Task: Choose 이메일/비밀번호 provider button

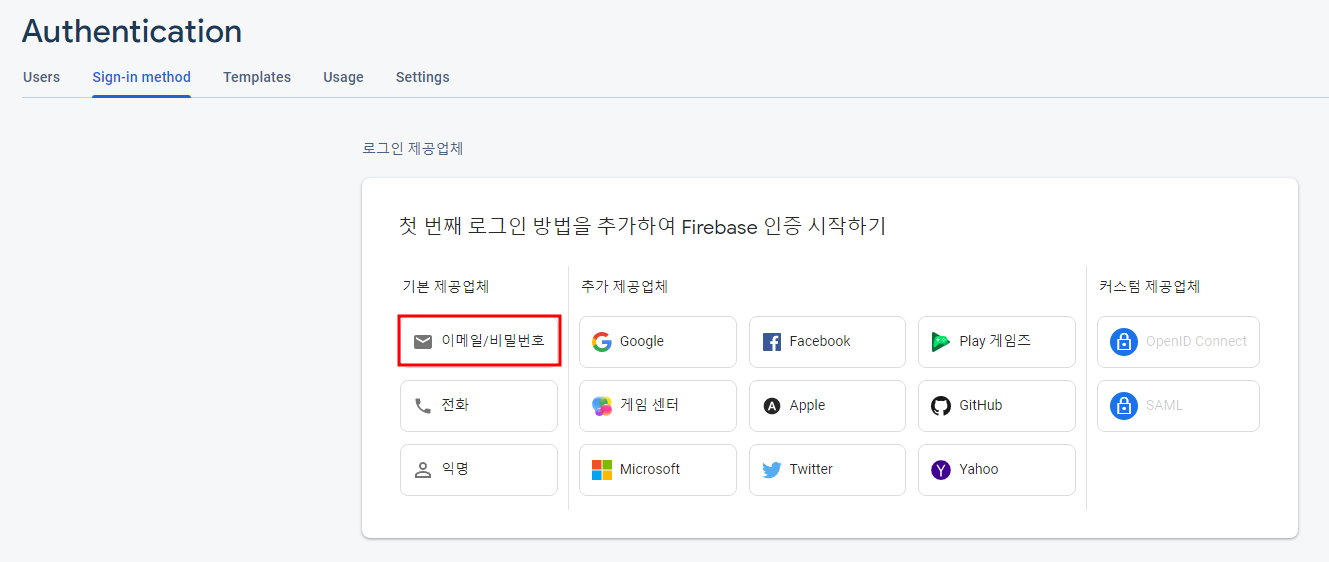Action: (x=479, y=341)
